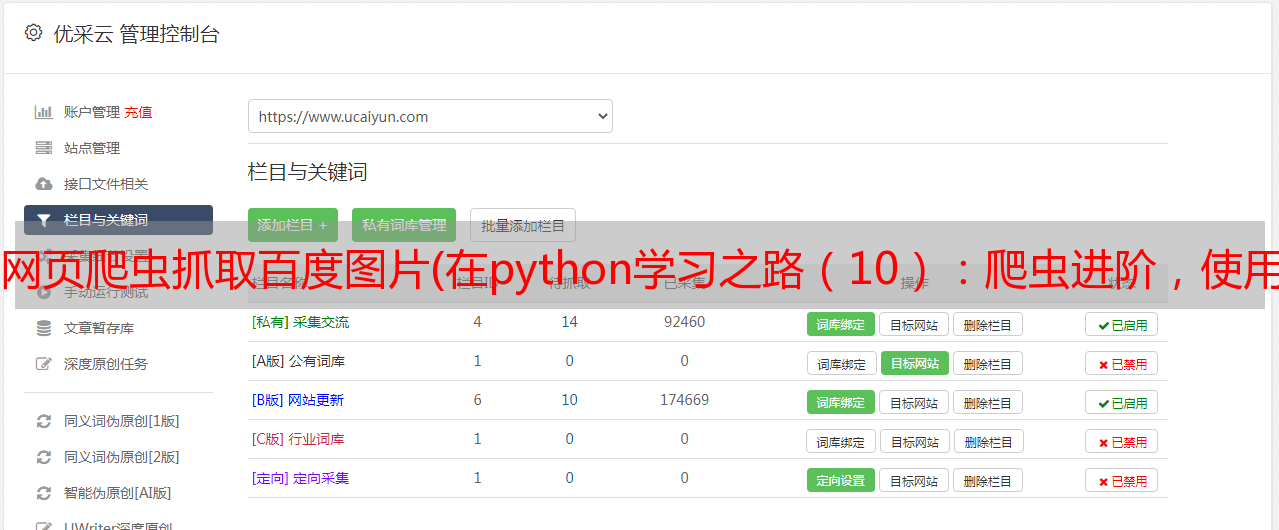This screenshot has height=530, width=1279.
Task: Click 定向设置 for 定向采集 row
Action: pyautogui.click(x=840, y=480)
